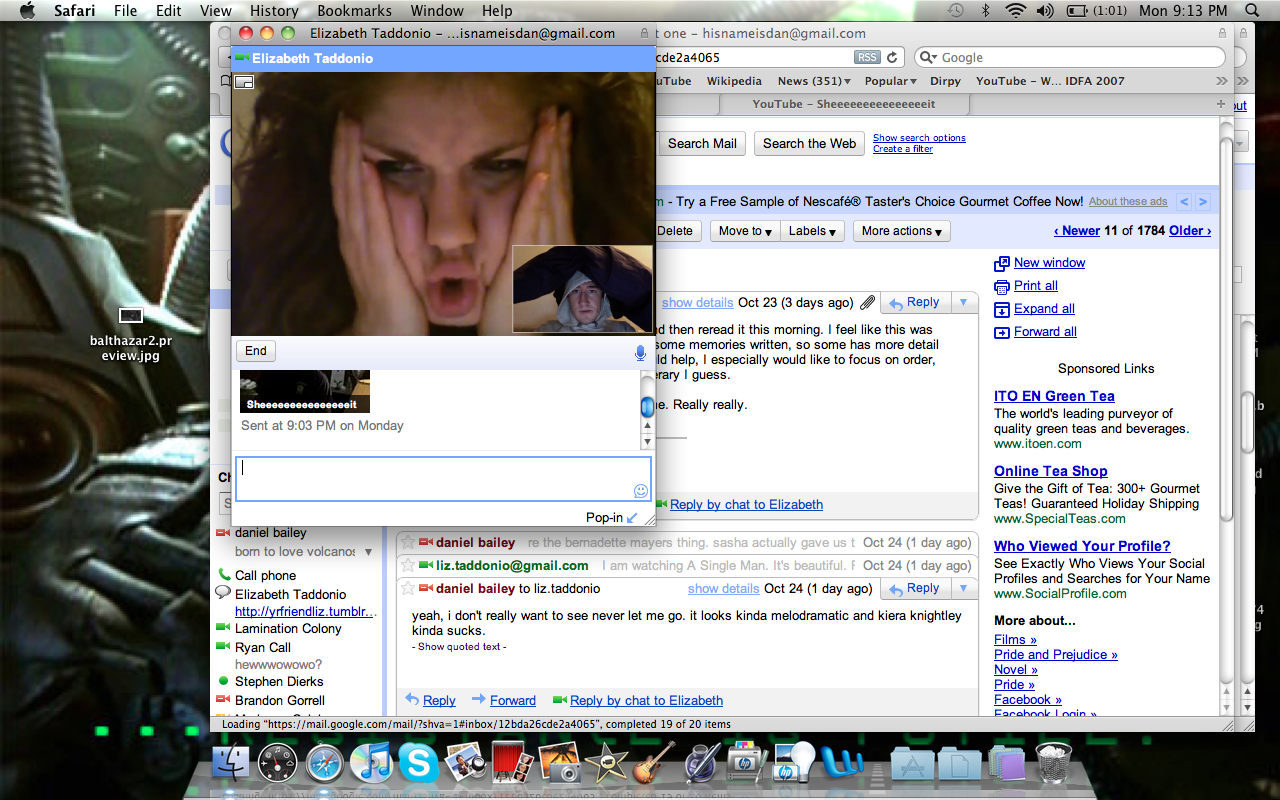This screenshot has height=800, width=1280.
Task: Open chat status dropdown under daniel bailey
Action: [x=368, y=552]
